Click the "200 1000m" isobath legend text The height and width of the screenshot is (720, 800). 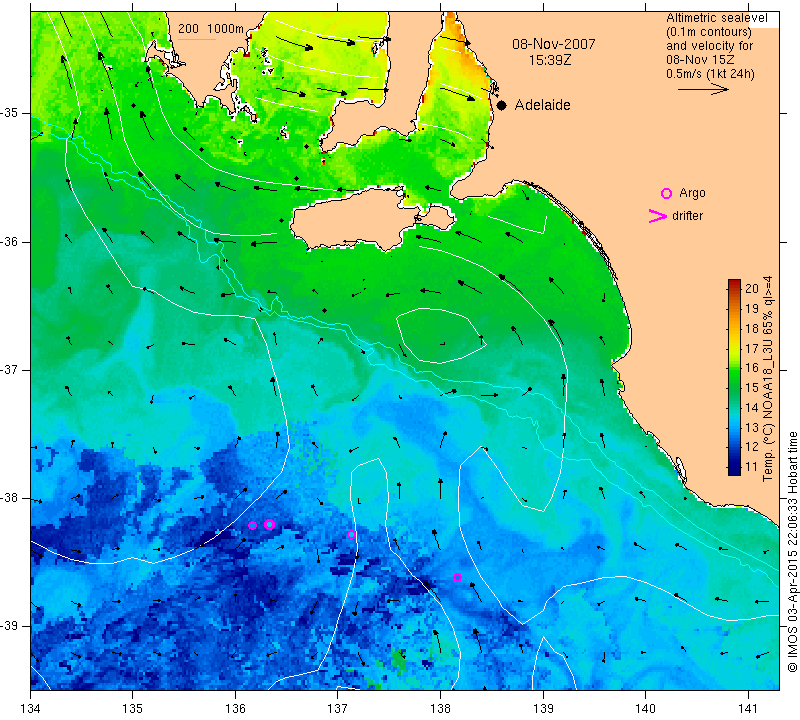[x=211, y=29]
